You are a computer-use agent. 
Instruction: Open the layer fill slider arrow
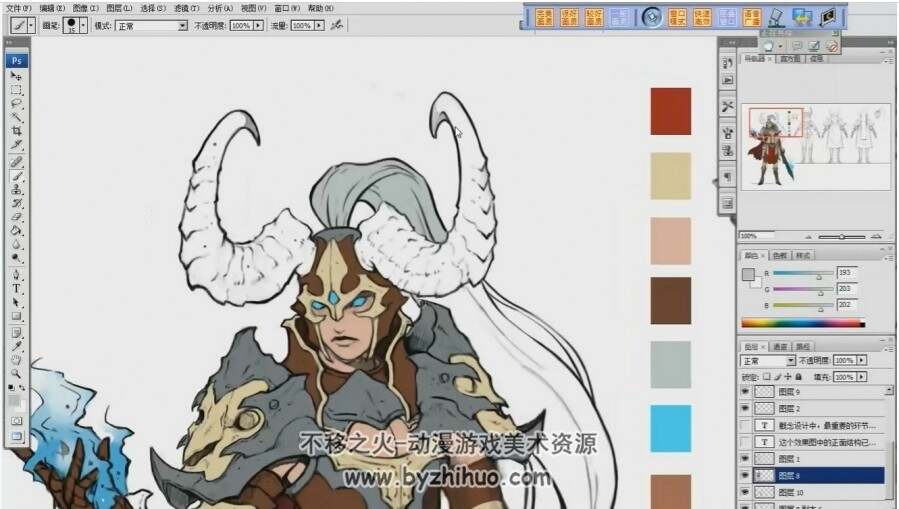click(x=862, y=377)
